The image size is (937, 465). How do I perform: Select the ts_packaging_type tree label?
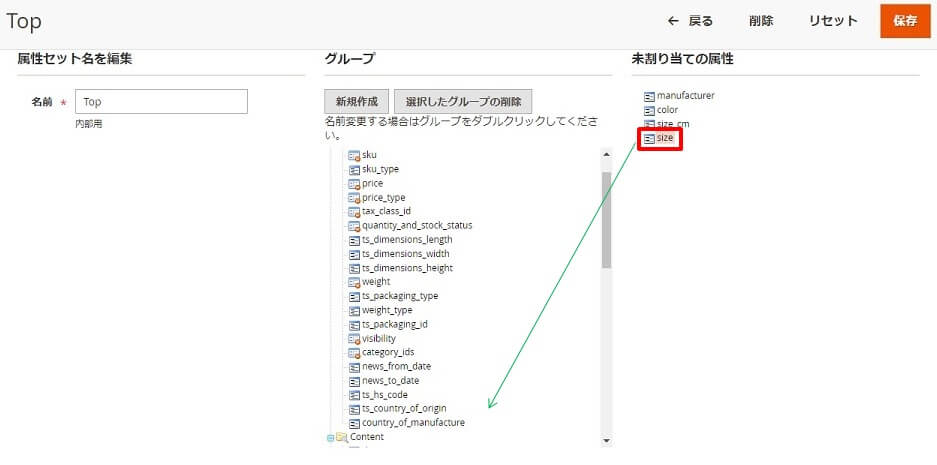click(400, 296)
